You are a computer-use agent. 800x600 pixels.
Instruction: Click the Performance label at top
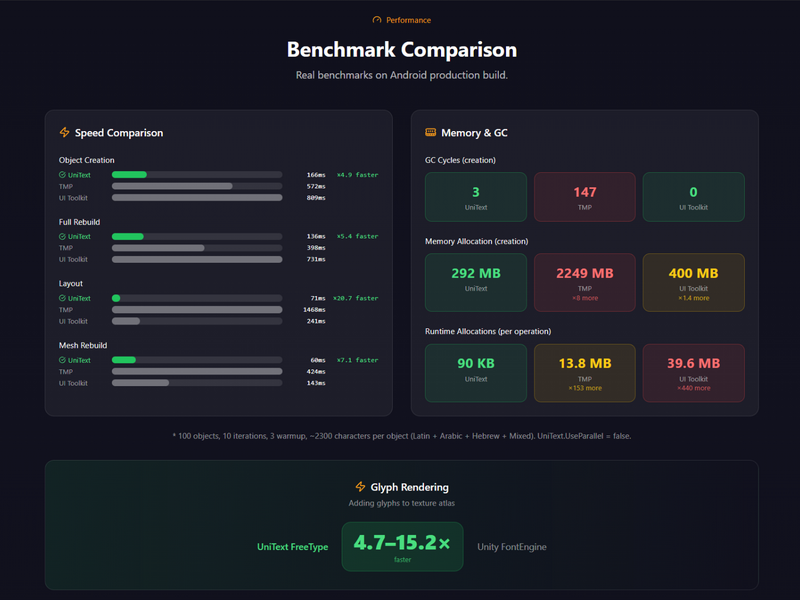click(408, 20)
